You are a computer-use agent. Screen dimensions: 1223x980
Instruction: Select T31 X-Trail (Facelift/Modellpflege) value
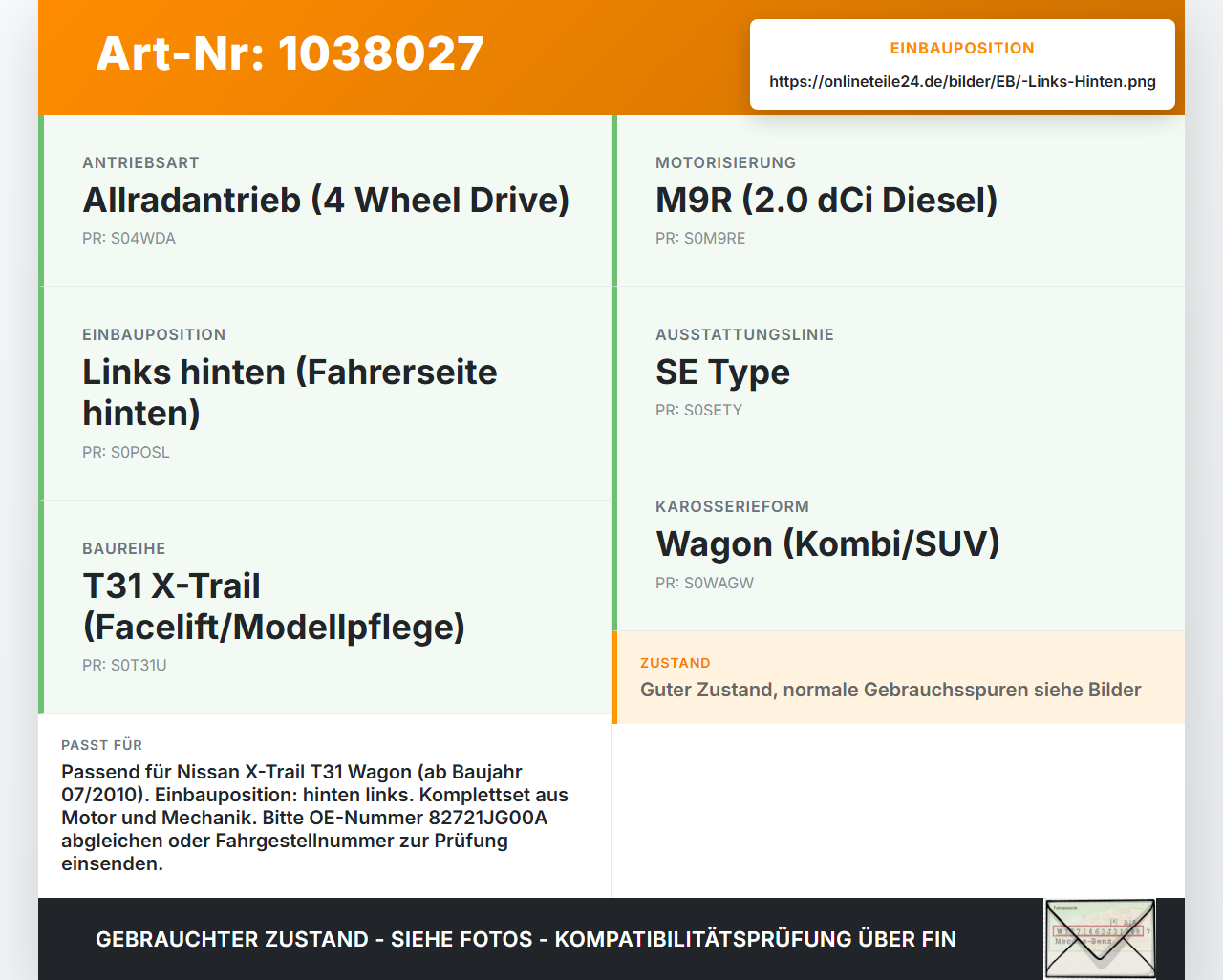pos(273,607)
